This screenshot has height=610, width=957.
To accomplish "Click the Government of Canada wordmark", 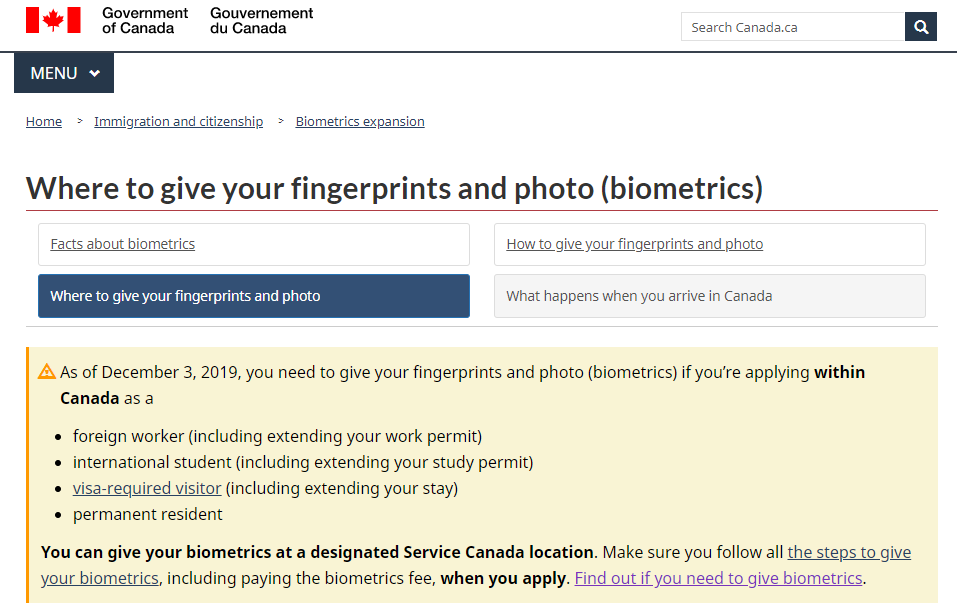I will coord(145,20).
